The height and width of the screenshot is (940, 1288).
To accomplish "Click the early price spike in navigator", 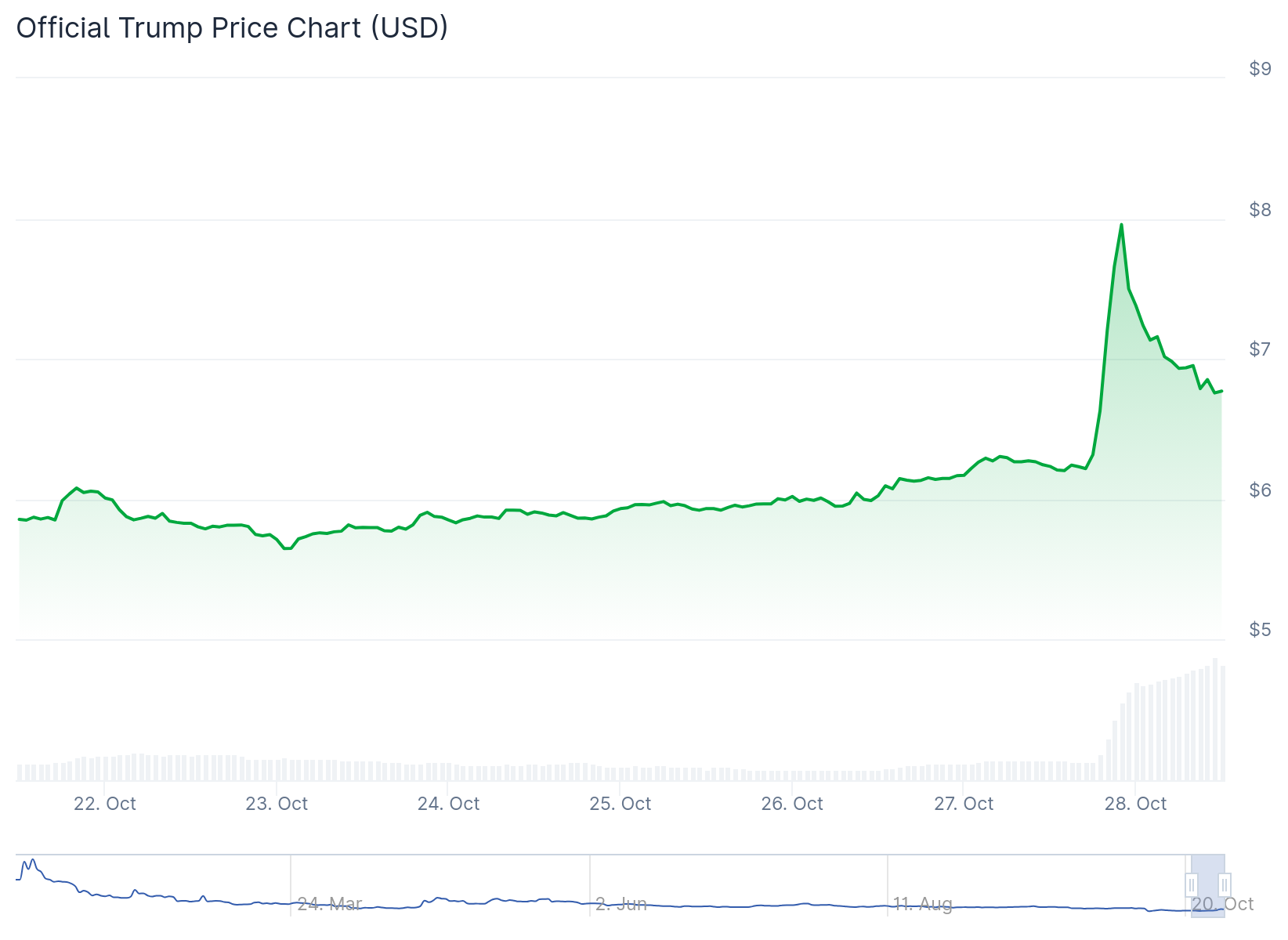I will tap(31, 862).
